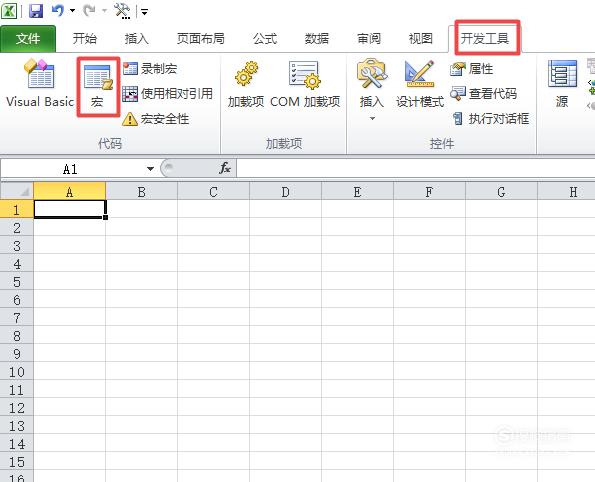Select column G header
Image resolution: width=595 pixels, height=482 pixels.
click(x=501, y=191)
